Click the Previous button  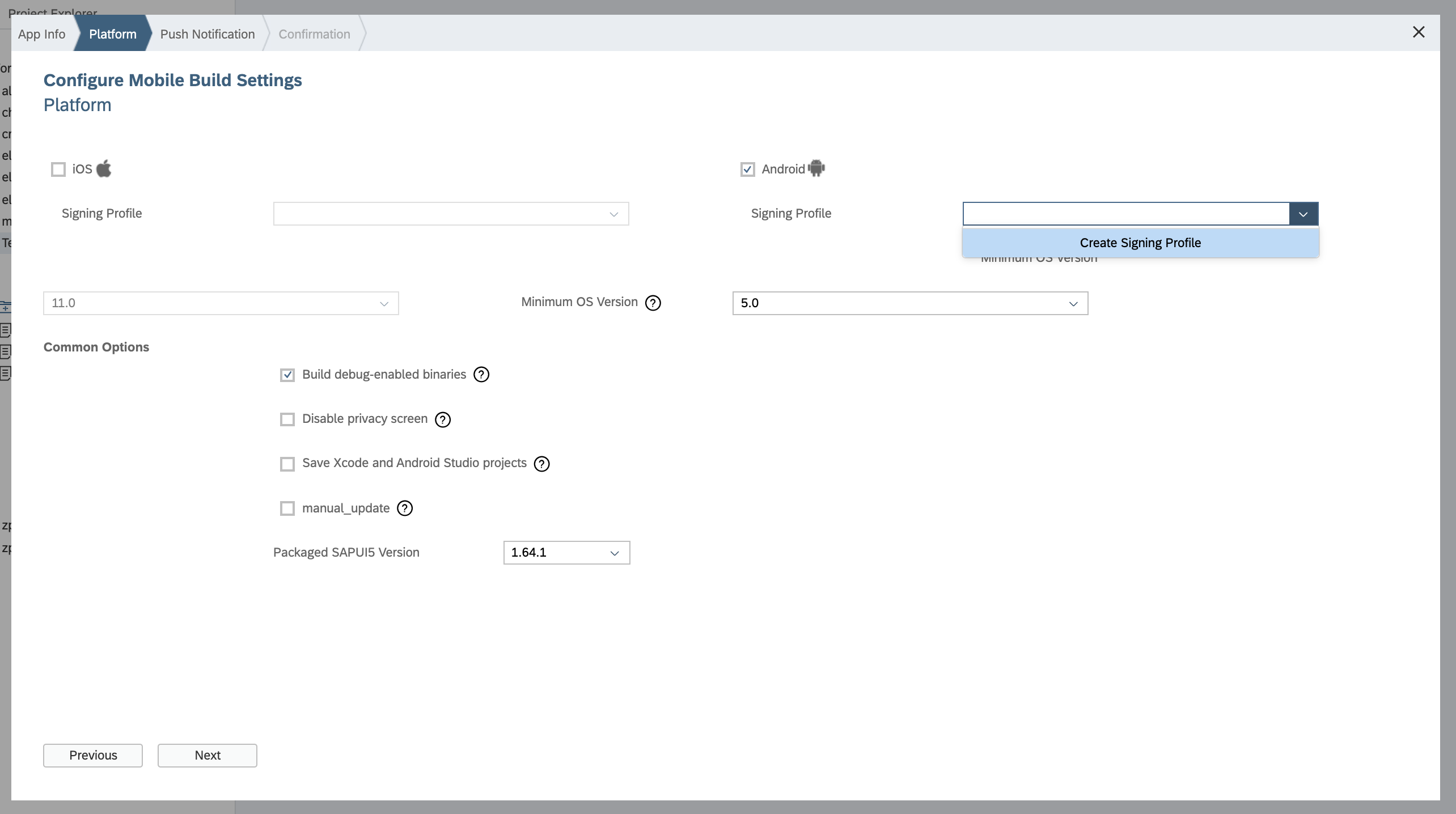tap(93, 756)
